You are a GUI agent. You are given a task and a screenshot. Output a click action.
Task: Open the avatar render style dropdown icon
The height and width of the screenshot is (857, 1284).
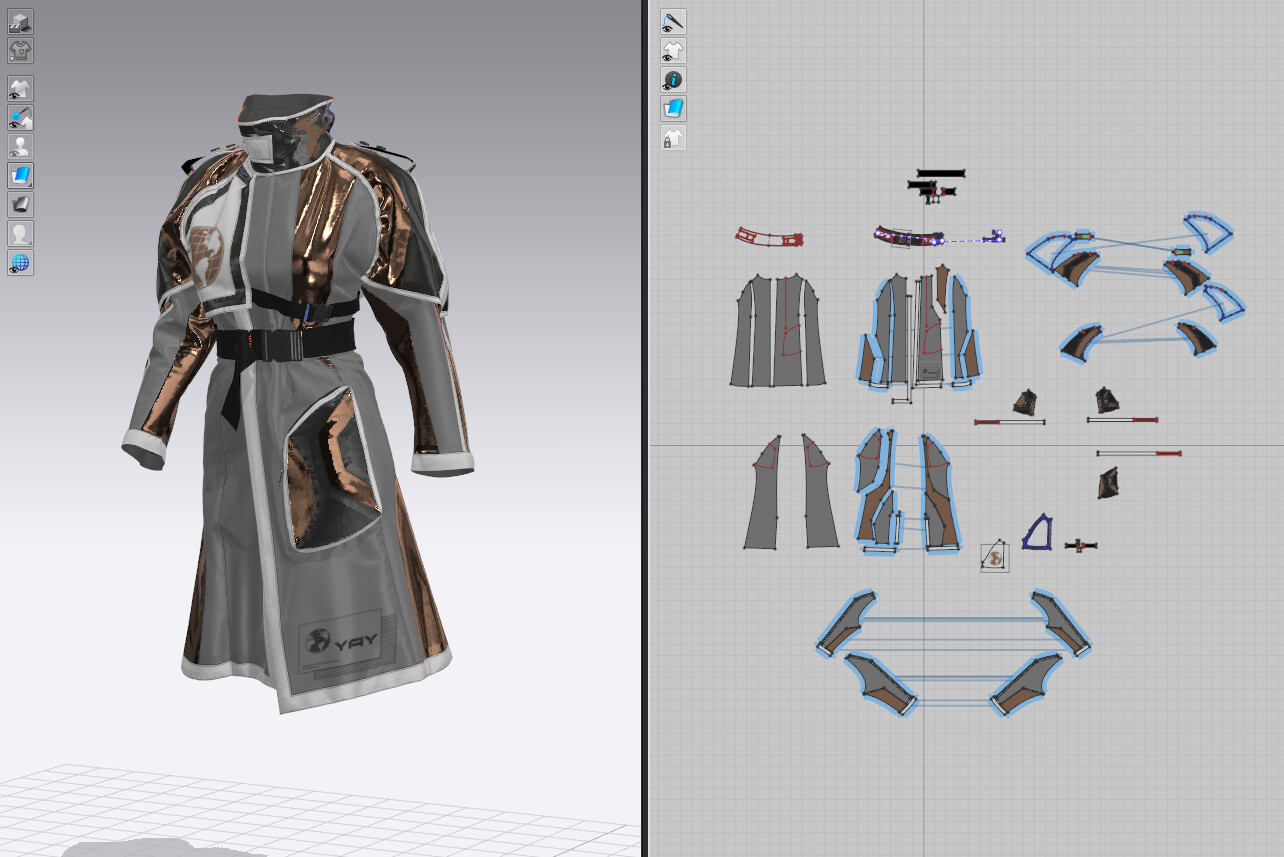pyautogui.click(x=20, y=233)
